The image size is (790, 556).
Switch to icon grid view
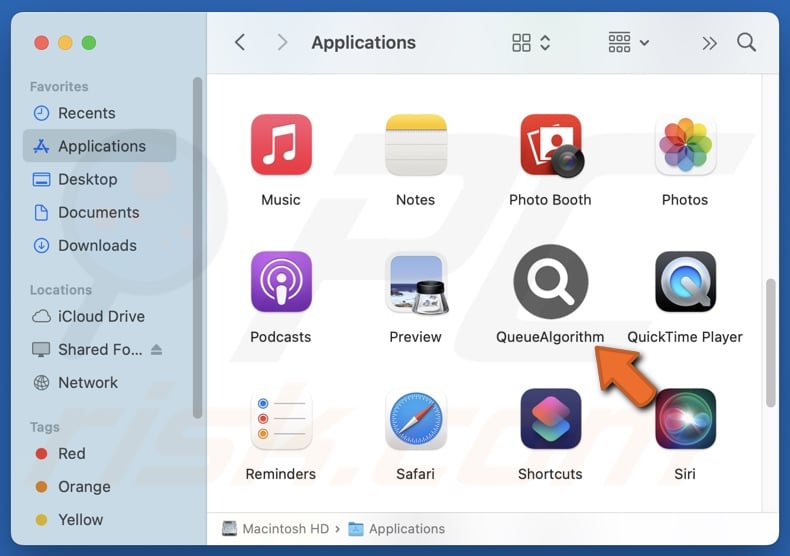[x=521, y=43]
